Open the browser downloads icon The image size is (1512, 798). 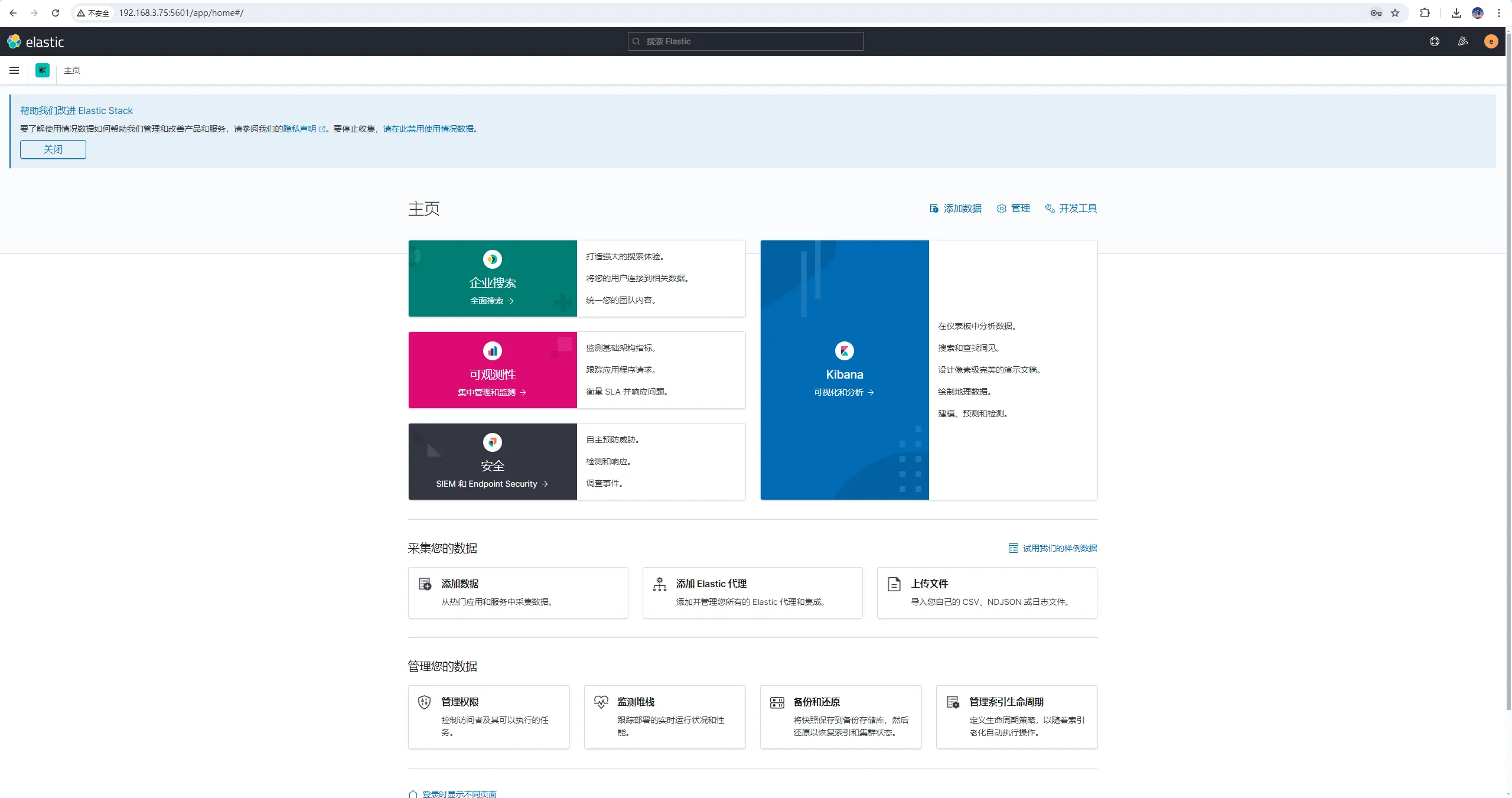click(x=1456, y=13)
